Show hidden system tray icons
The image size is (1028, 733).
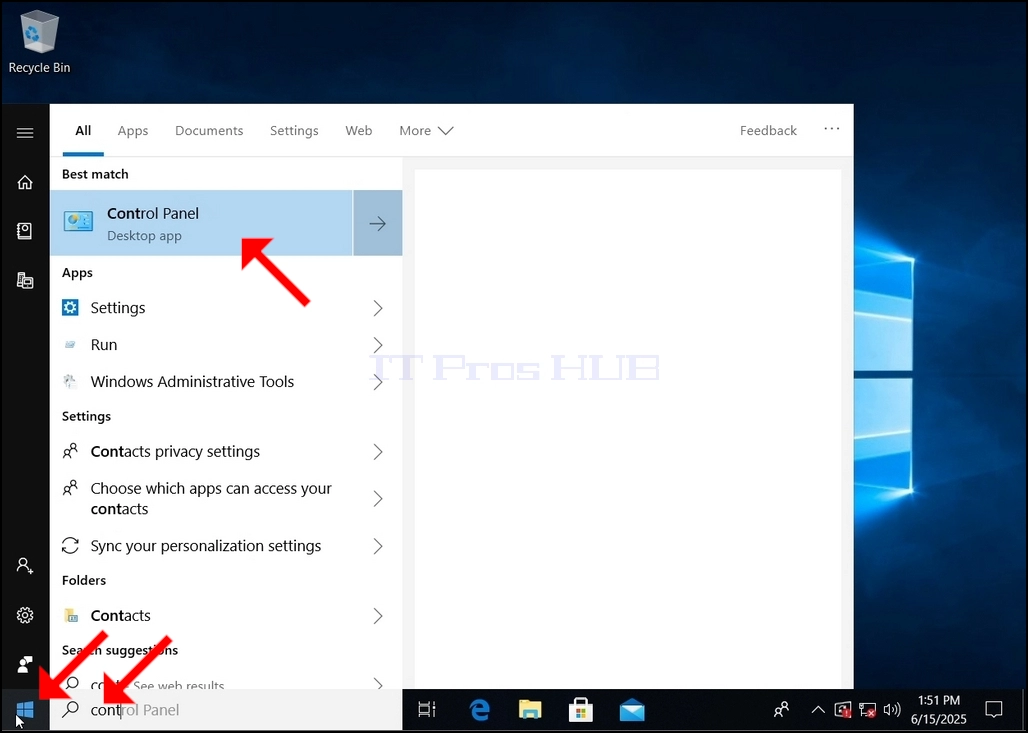818,709
